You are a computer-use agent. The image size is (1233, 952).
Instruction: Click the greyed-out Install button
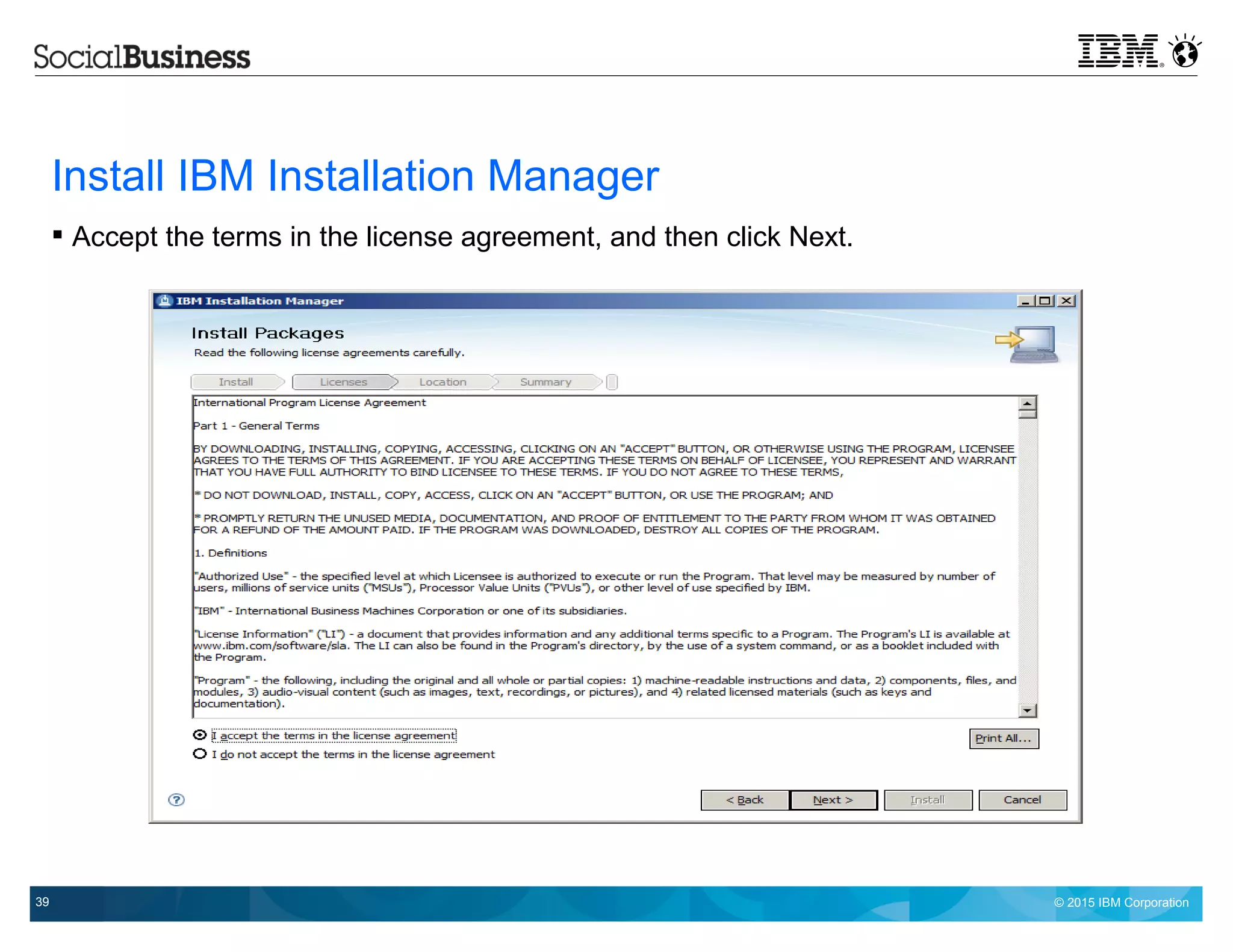point(928,800)
